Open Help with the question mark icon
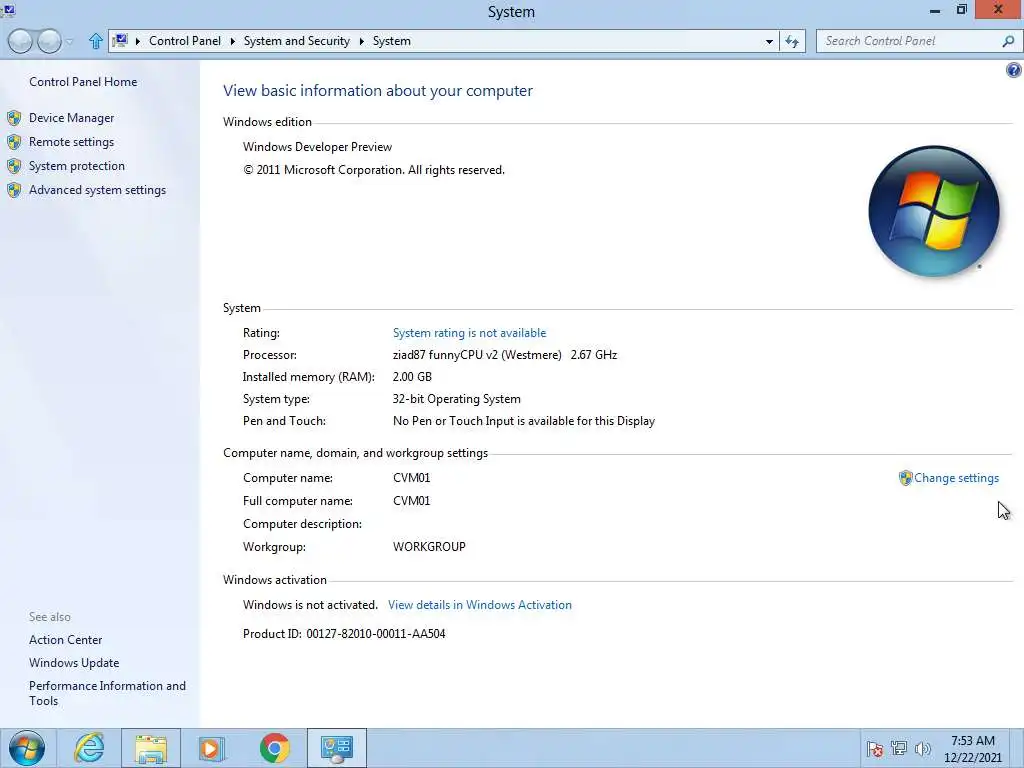Screen dimensions: 1024x768 click(1014, 70)
